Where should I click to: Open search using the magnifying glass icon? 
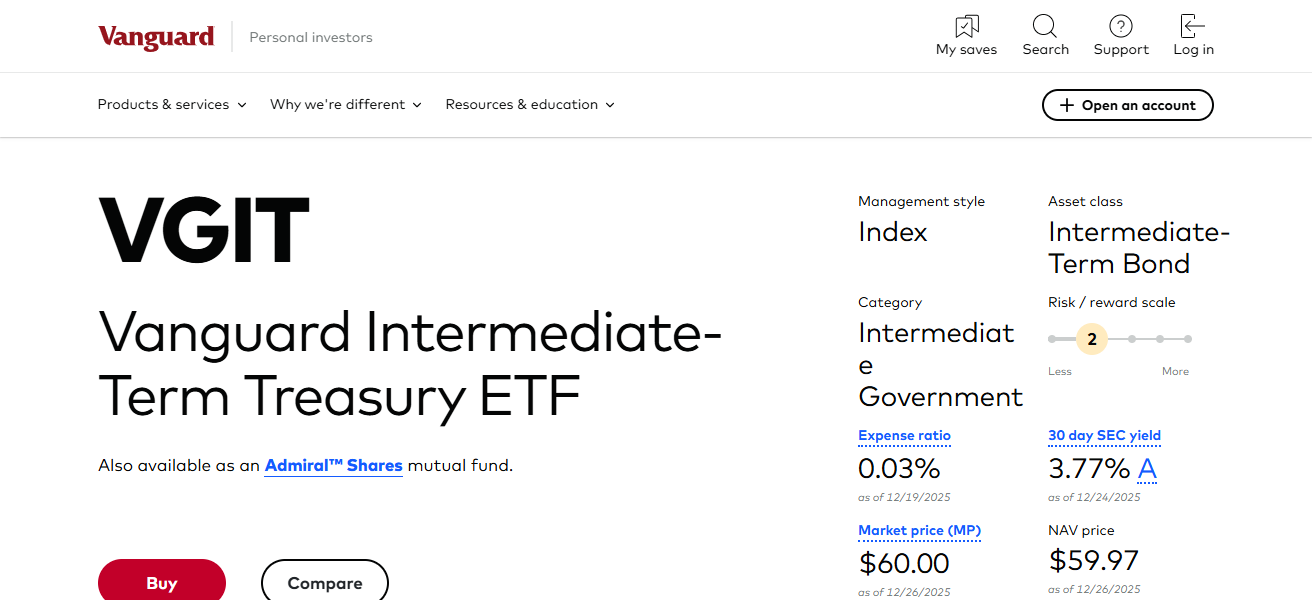click(1045, 26)
